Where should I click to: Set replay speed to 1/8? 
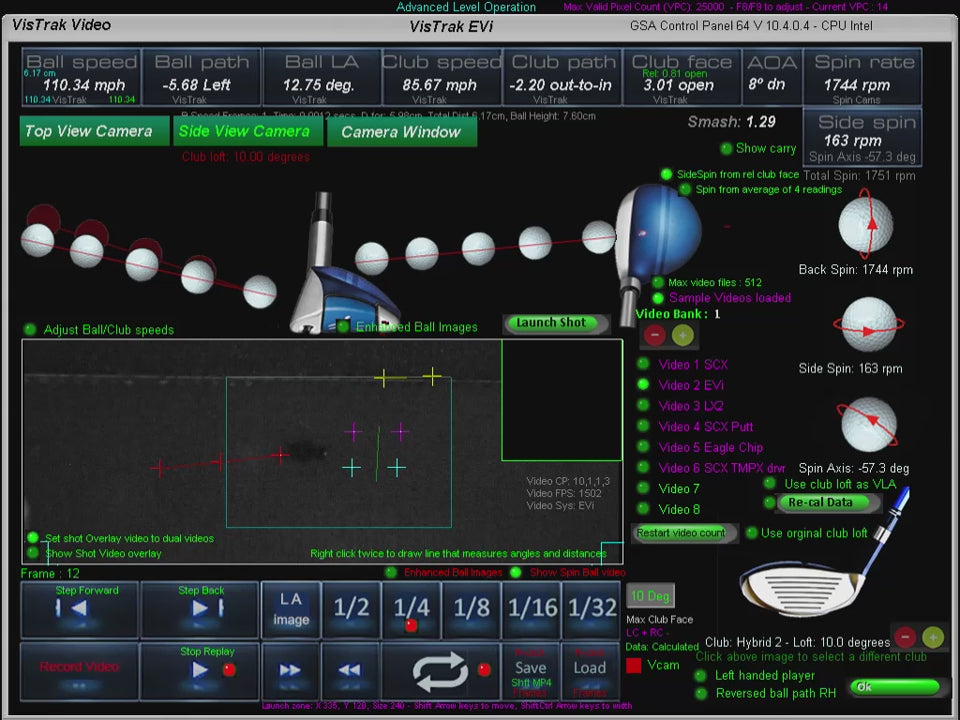[x=471, y=609]
